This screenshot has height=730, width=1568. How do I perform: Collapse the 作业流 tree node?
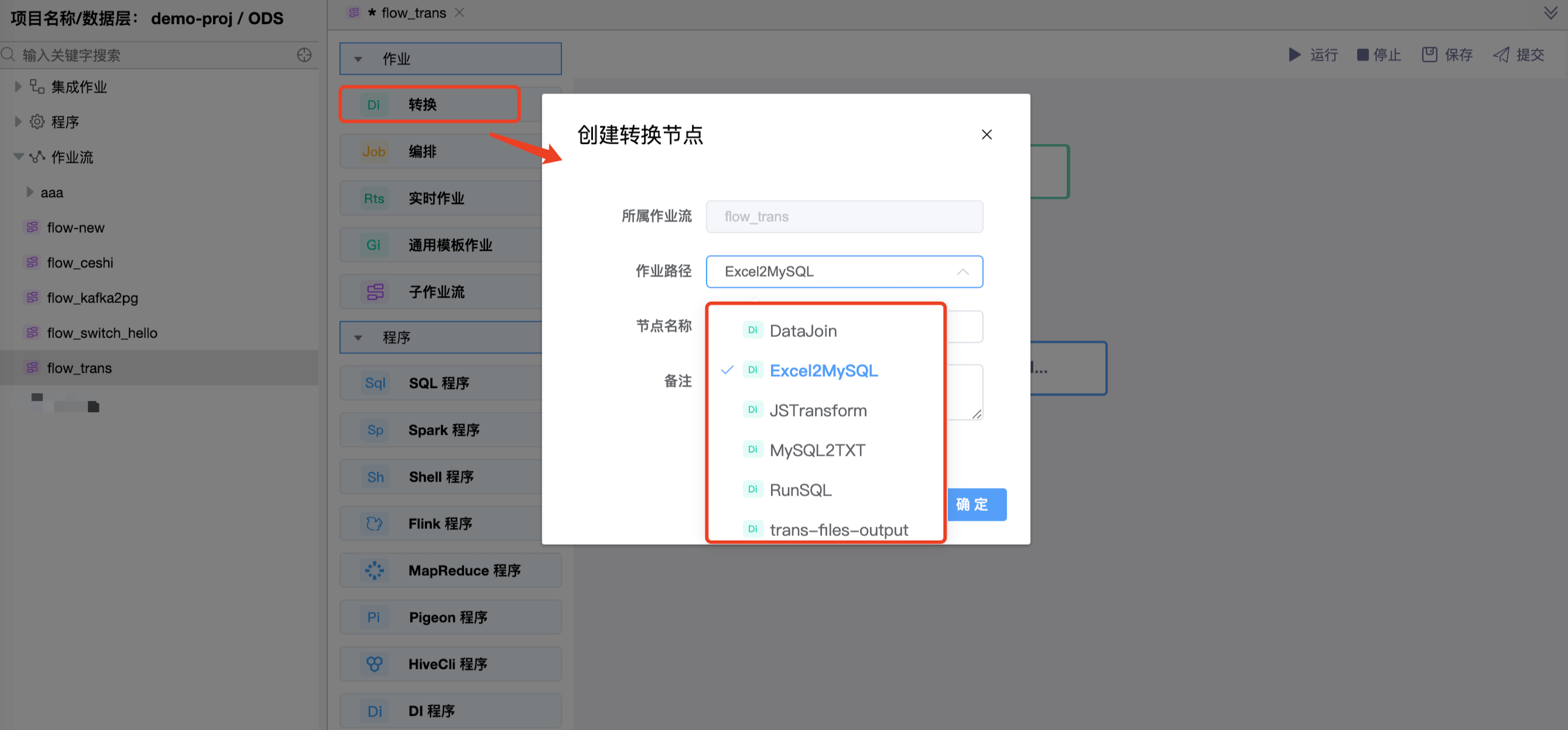pos(18,157)
